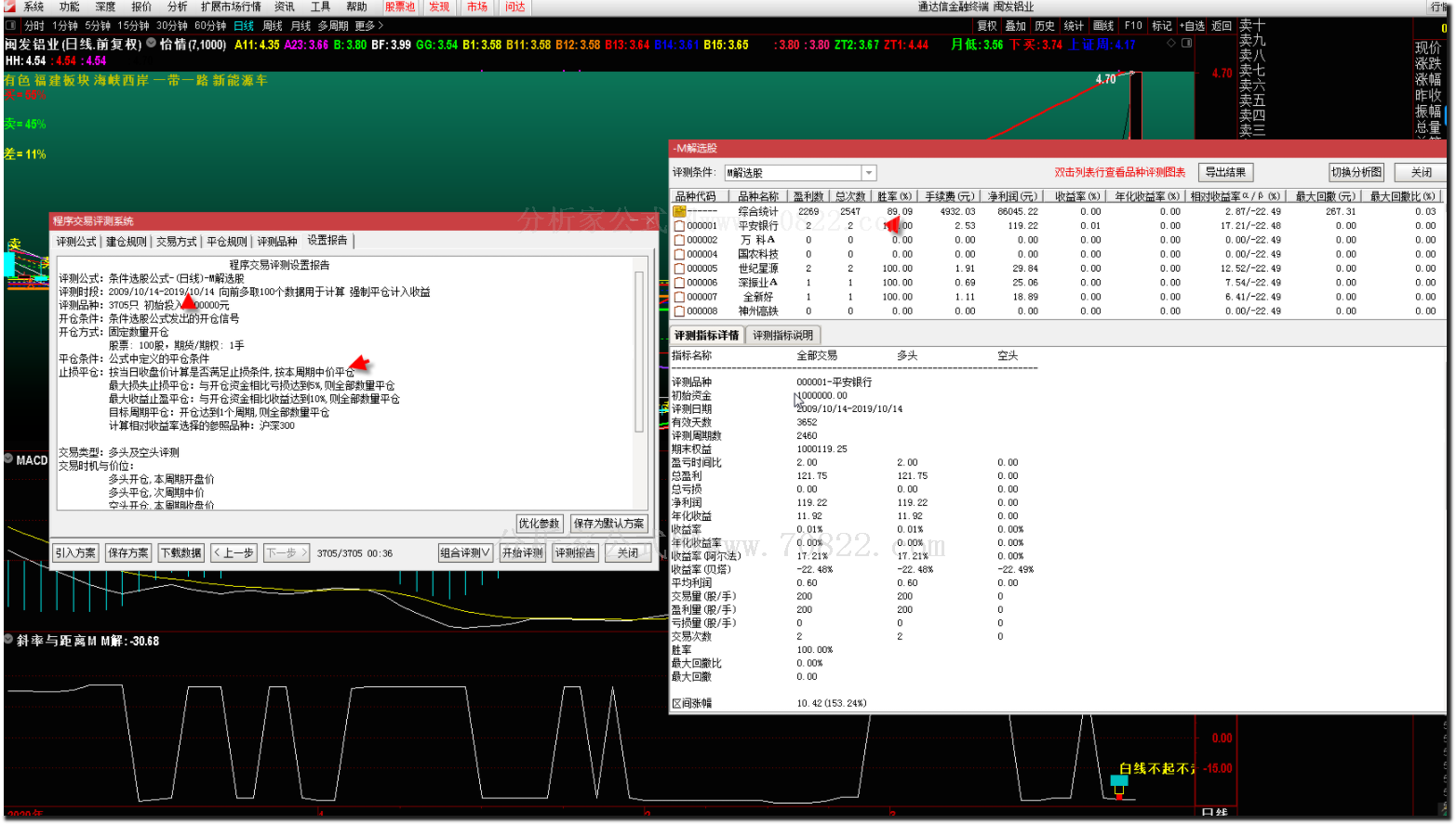Viewport: 1456px width, 824px height.
Task: Click the diamond icon after 上证周 value
Action: coord(1170,43)
